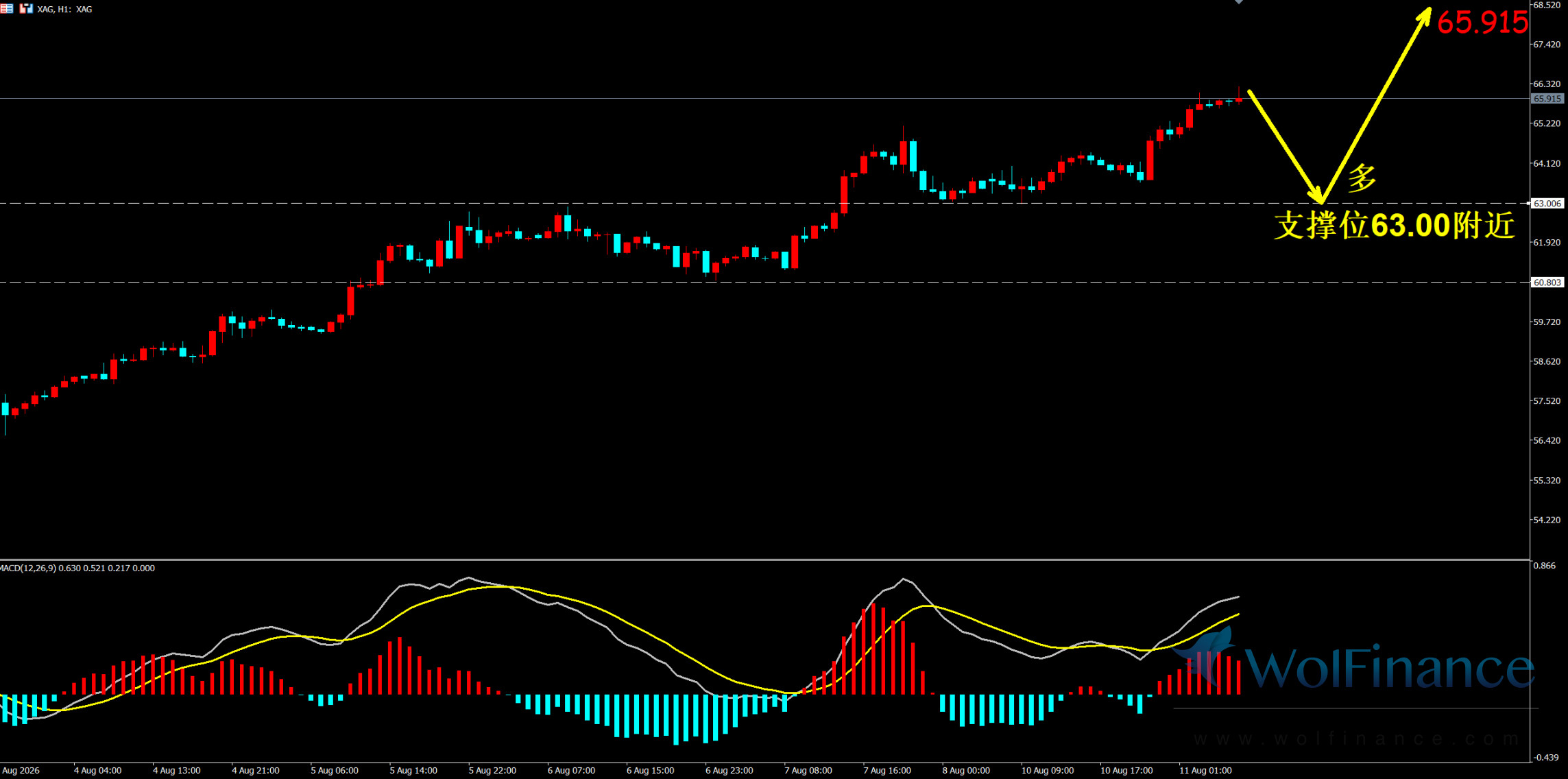This screenshot has height=779, width=1568.
Task: Click the '5 Aug 14:00' time label
Action: coord(413,771)
